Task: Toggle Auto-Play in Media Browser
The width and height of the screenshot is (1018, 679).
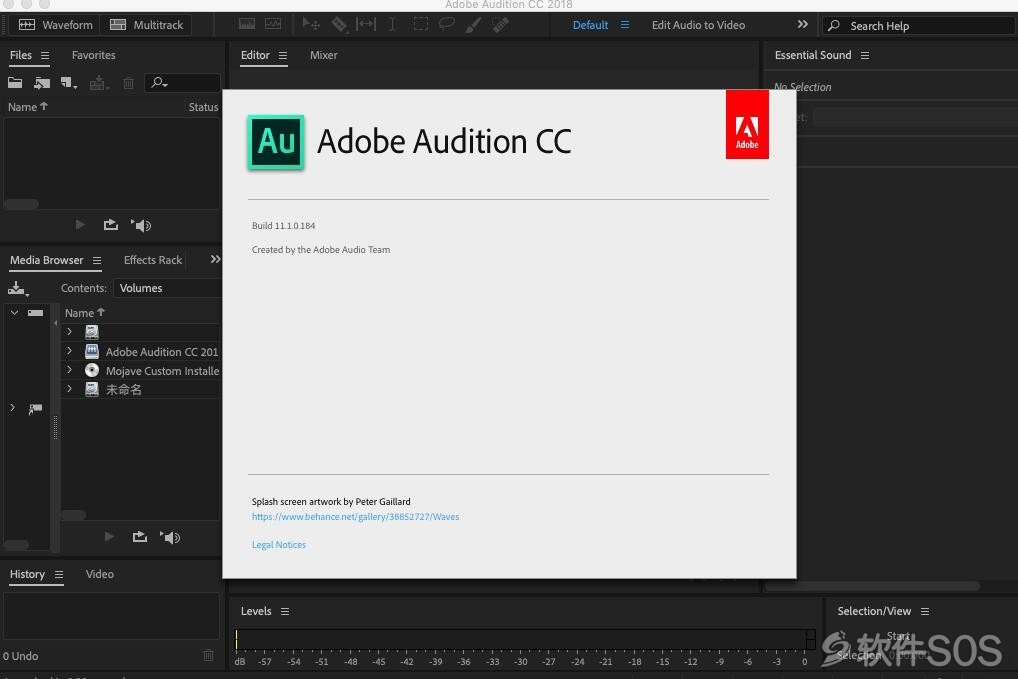Action: point(170,537)
